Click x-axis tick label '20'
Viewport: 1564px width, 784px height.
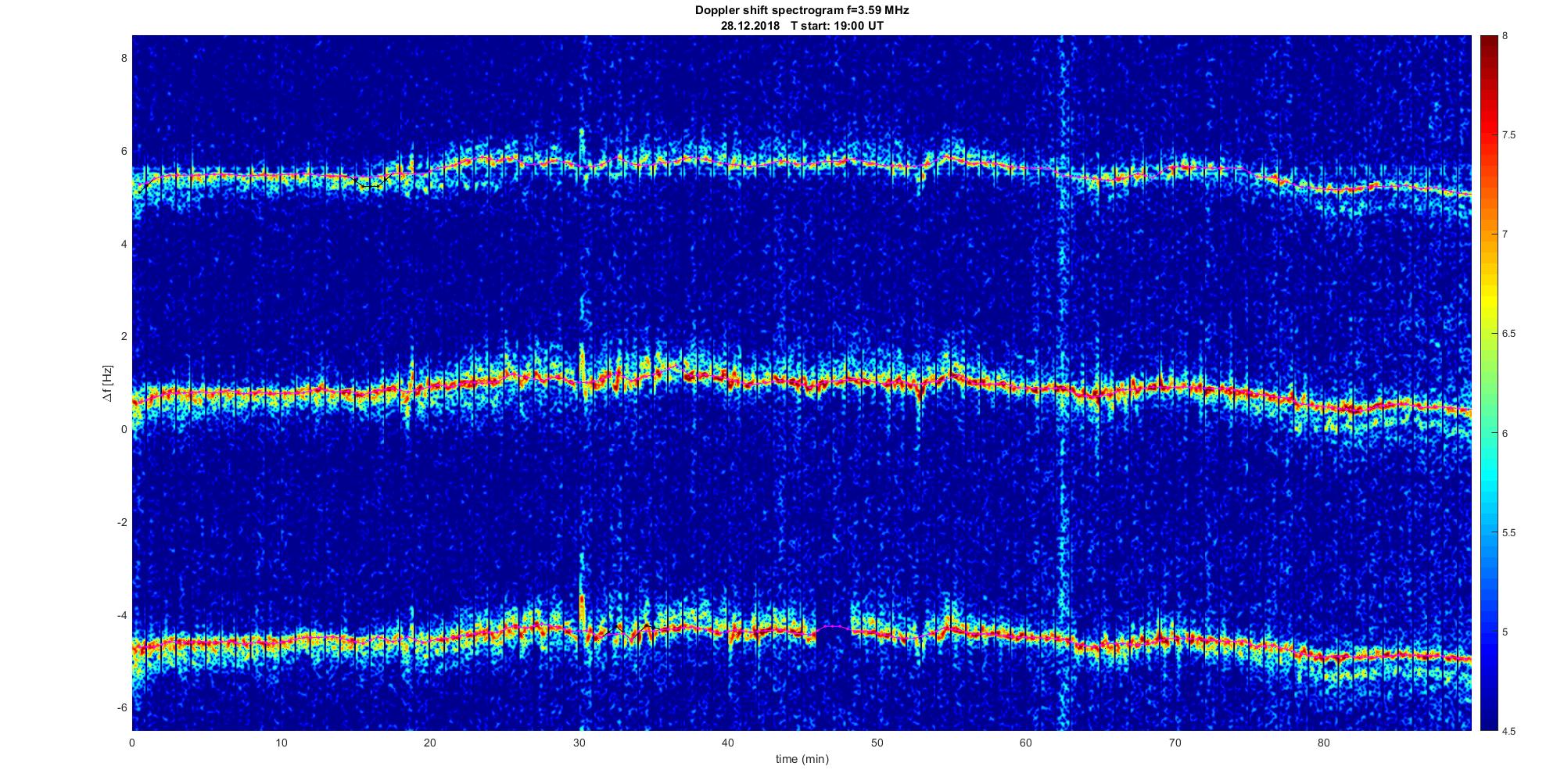[430, 743]
